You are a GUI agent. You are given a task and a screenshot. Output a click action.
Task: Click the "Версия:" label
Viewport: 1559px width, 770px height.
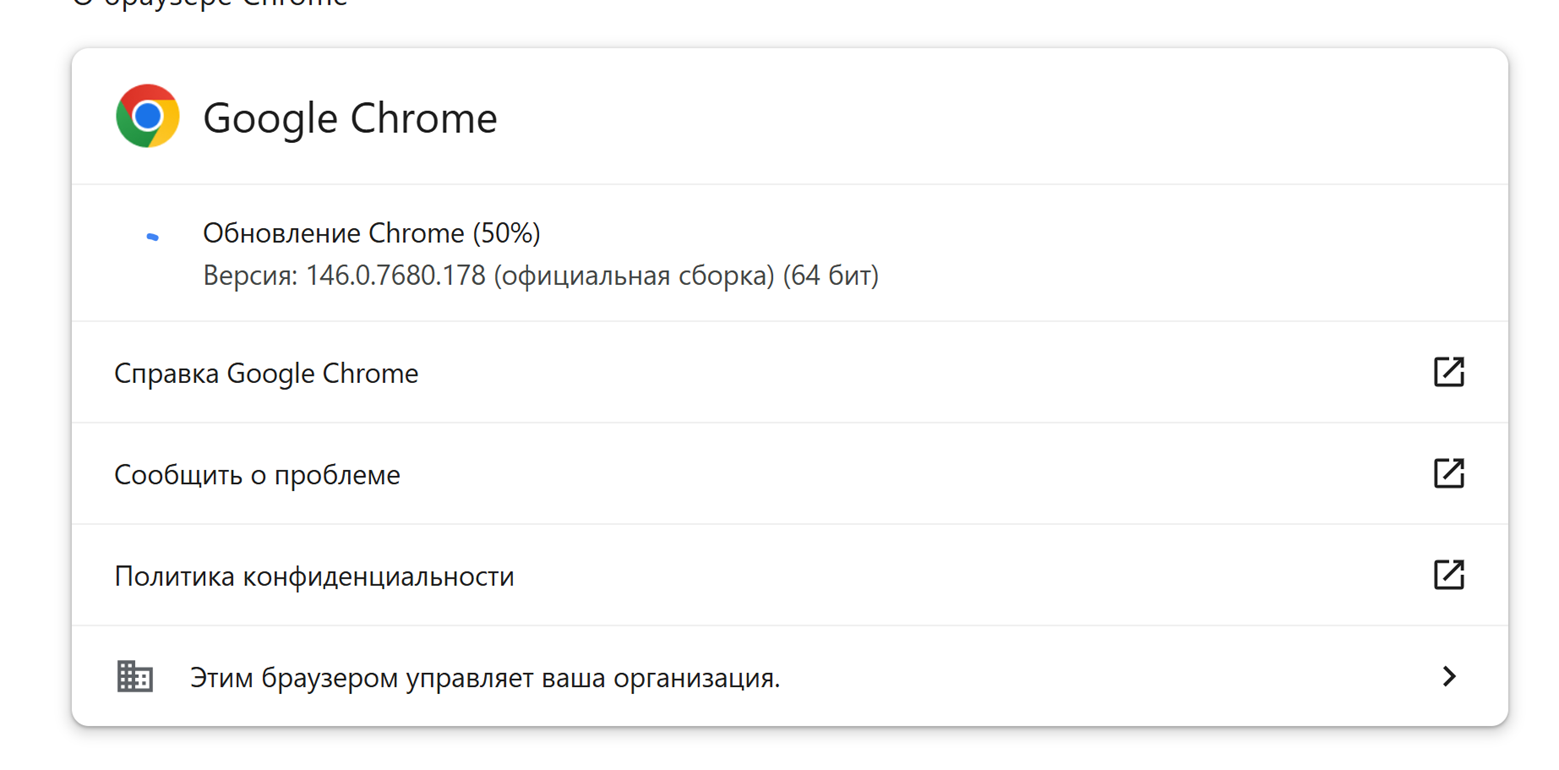coord(250,275)
